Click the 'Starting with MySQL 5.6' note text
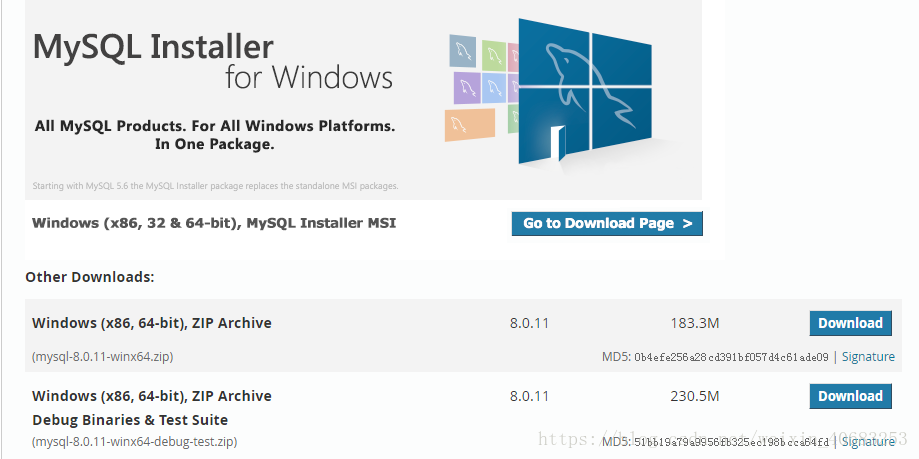Image resolution: width=919 pixels, height=459 pixels. point(215,186)
